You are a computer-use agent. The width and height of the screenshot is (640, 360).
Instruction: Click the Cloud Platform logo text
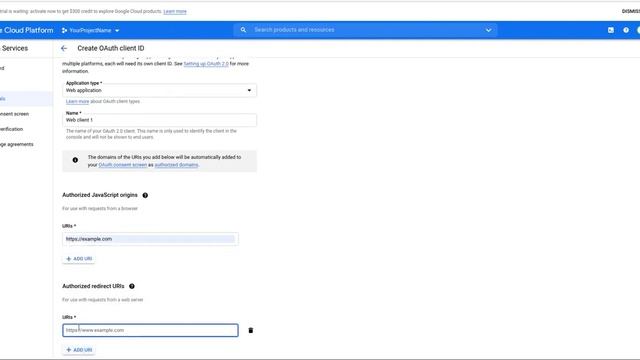[27, 30]
